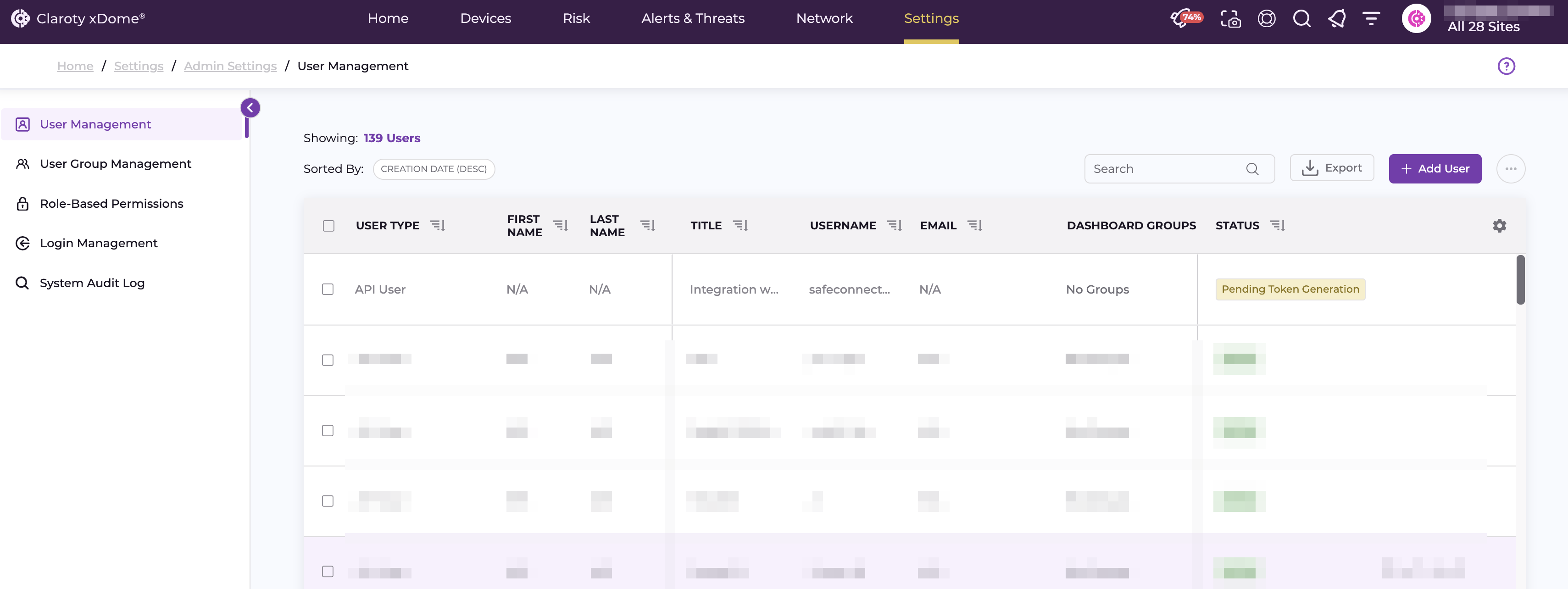Sort by the Last Name column icon
1568x589 pixels.
[x=648, y=226]
